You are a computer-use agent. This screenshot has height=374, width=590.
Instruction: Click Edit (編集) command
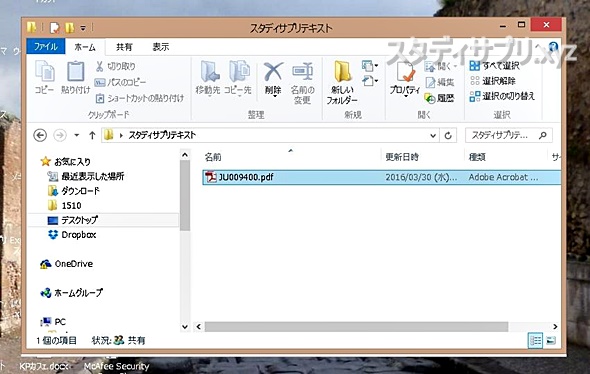click(x=440, y=82)
